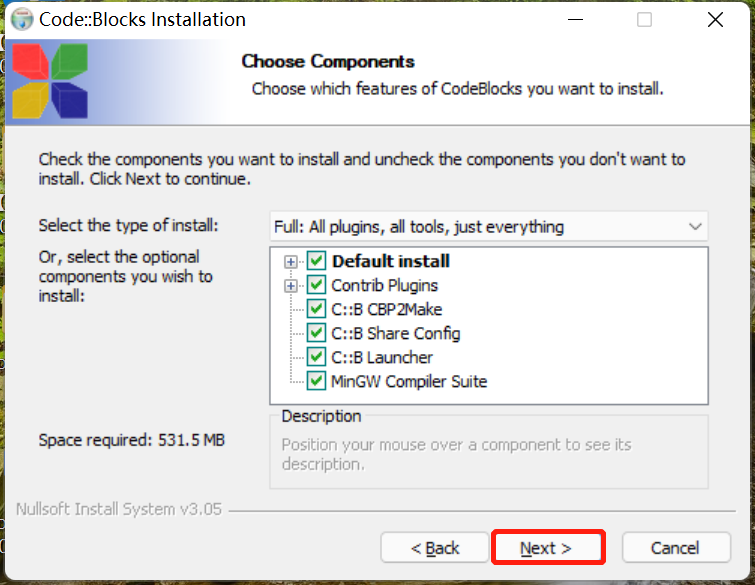Select the Default install label
Viewport: 755px width, 585px height.
click(x=391, y=261)
